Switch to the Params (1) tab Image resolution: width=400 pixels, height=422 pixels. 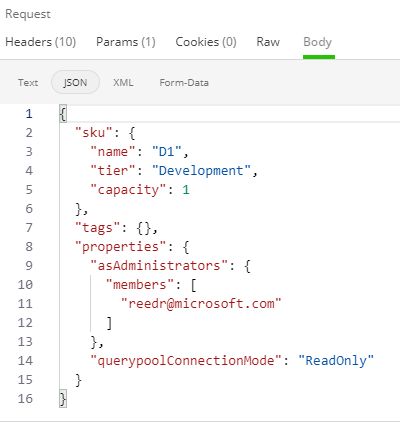tap(126, 42)
